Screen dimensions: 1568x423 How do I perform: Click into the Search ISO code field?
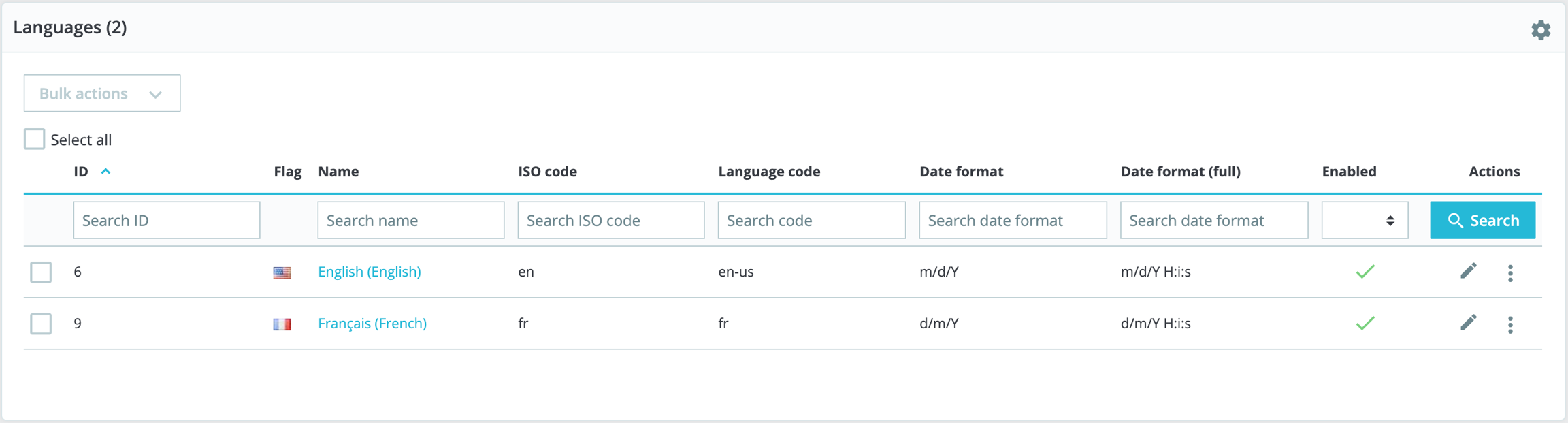(x=610, y=220)
